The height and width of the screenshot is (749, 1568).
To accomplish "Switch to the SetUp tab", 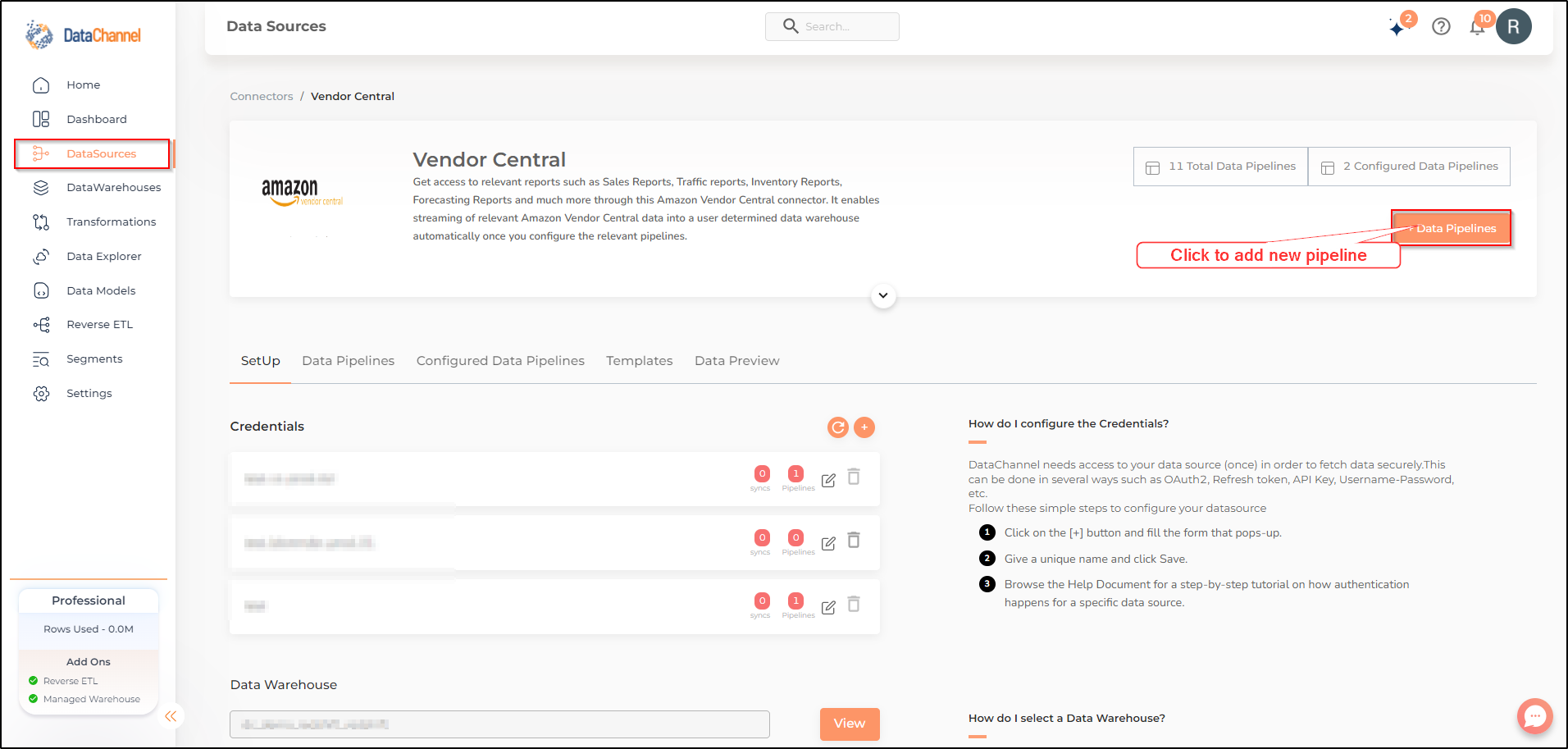I will (260, 361).
